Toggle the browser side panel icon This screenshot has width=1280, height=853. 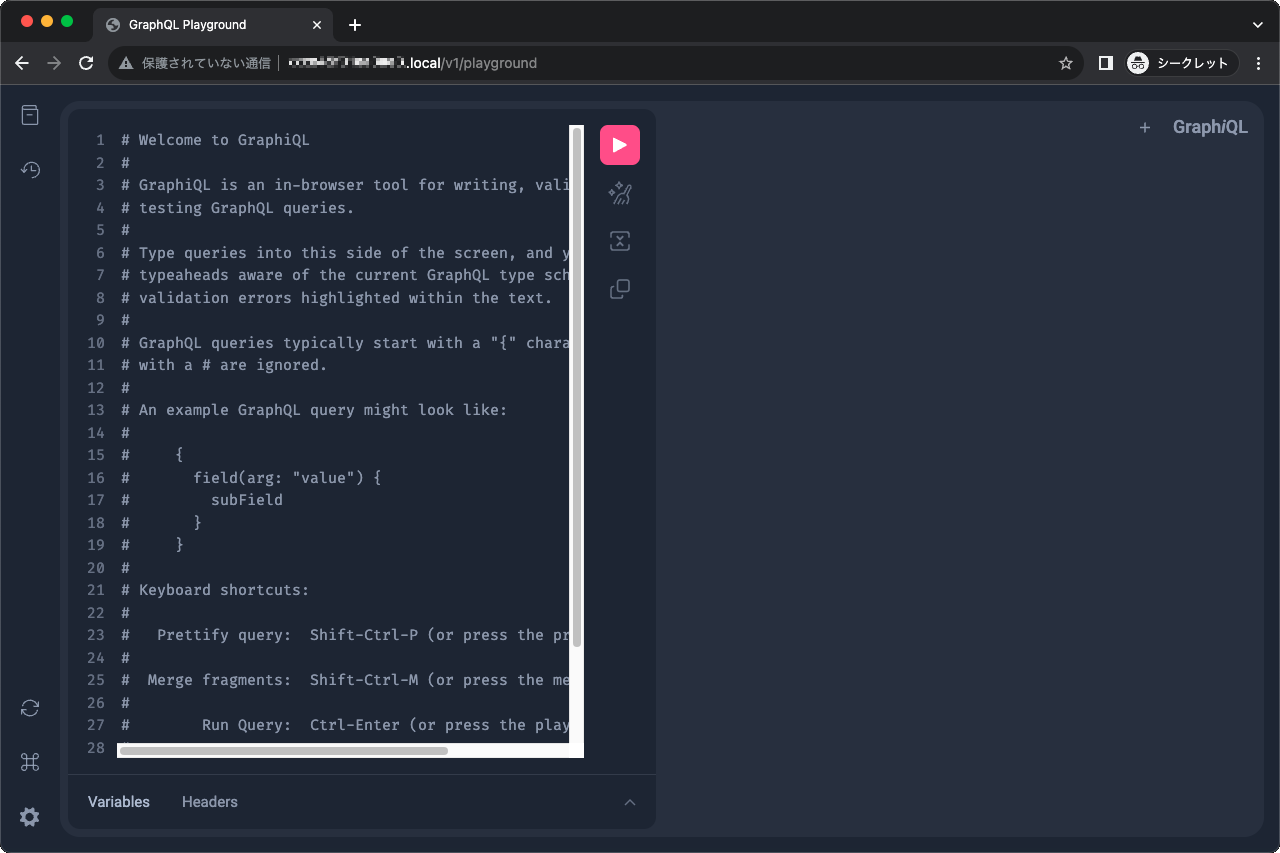click(x=1105, y=63)
